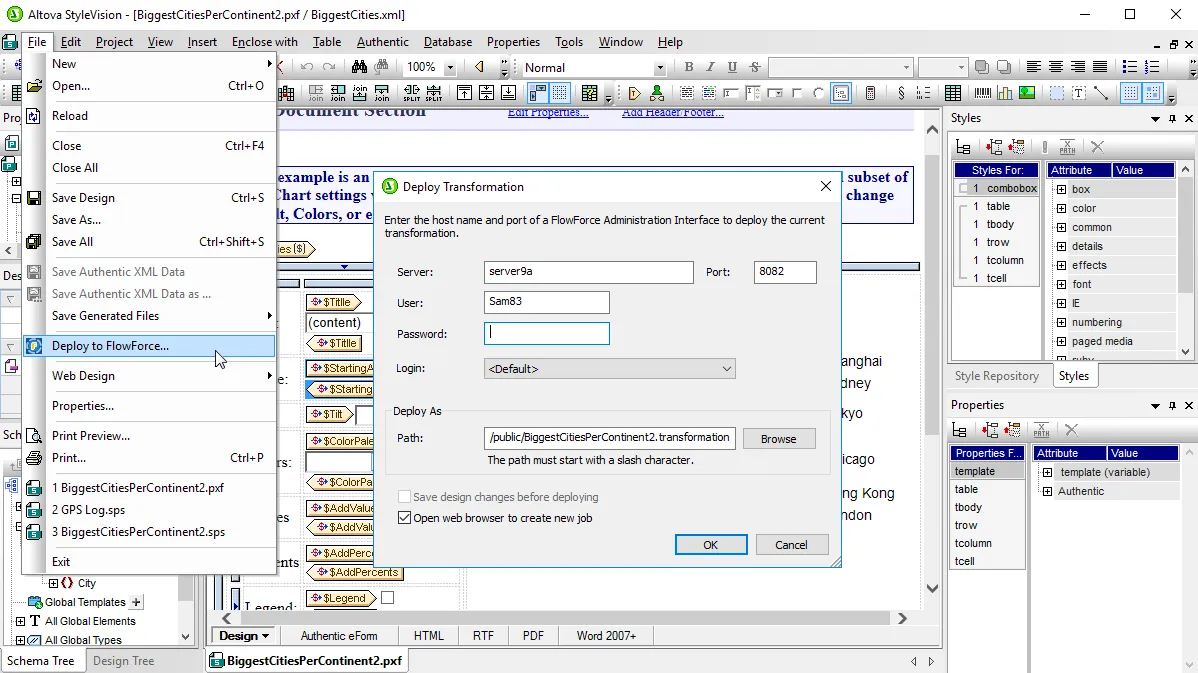Click the Undo arrow icon
Screen dimensions: 1198x673
[x=307, y=67]
